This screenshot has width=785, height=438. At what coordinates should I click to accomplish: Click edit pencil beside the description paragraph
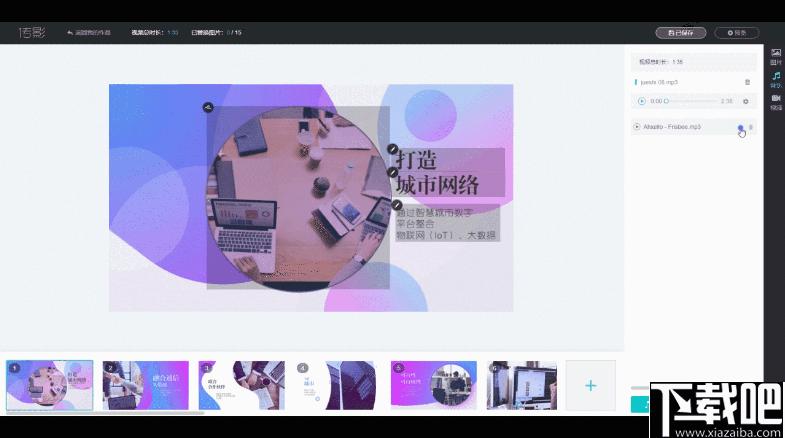click(x=397, y=204)
